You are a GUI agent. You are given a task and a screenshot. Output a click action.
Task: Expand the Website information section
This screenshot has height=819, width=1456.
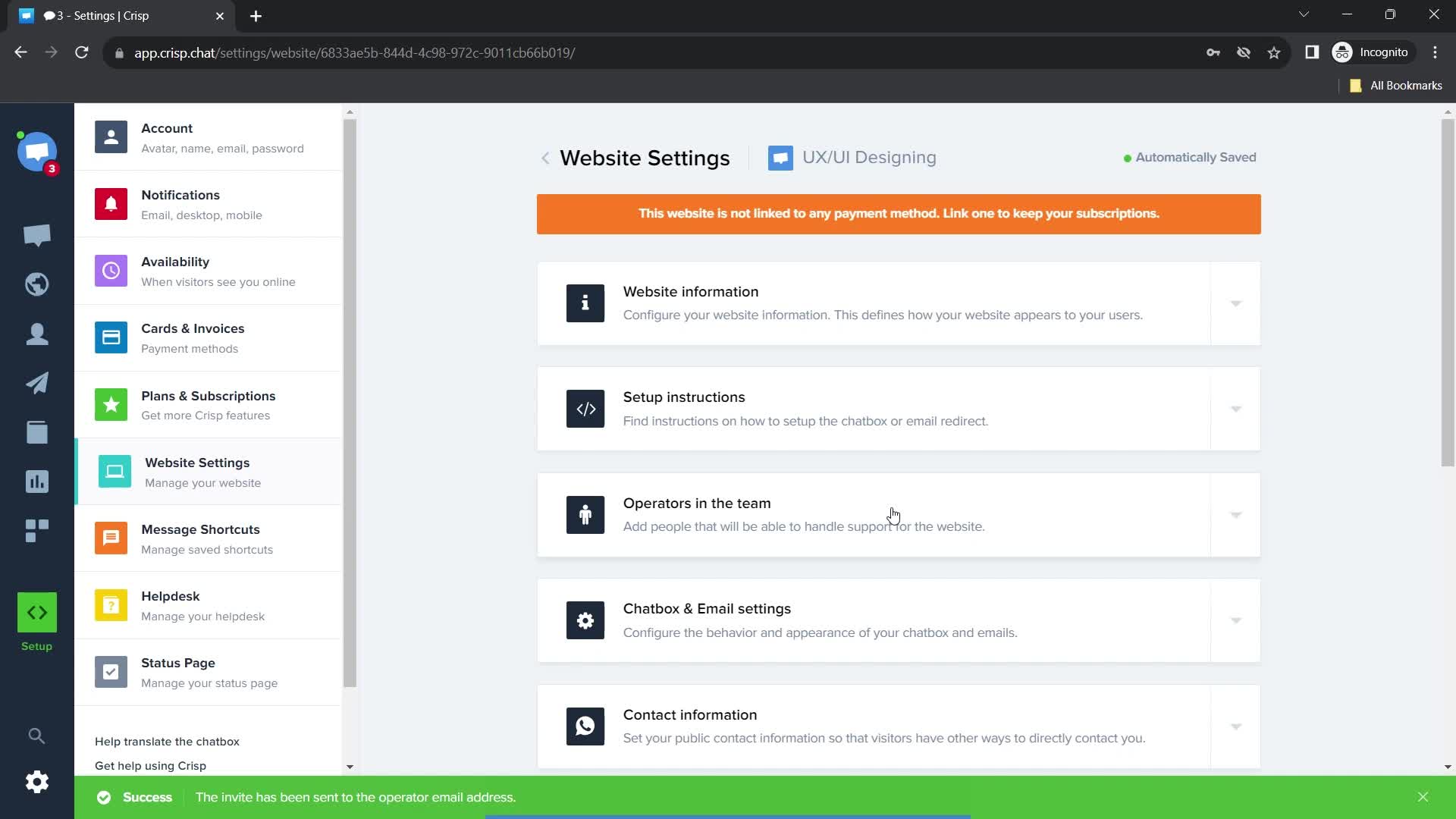coord(1236,303)
